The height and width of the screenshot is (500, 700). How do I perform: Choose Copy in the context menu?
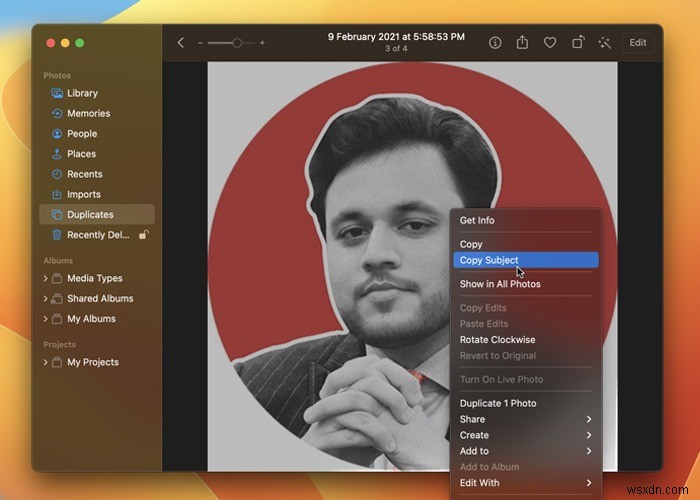[526, 244]
